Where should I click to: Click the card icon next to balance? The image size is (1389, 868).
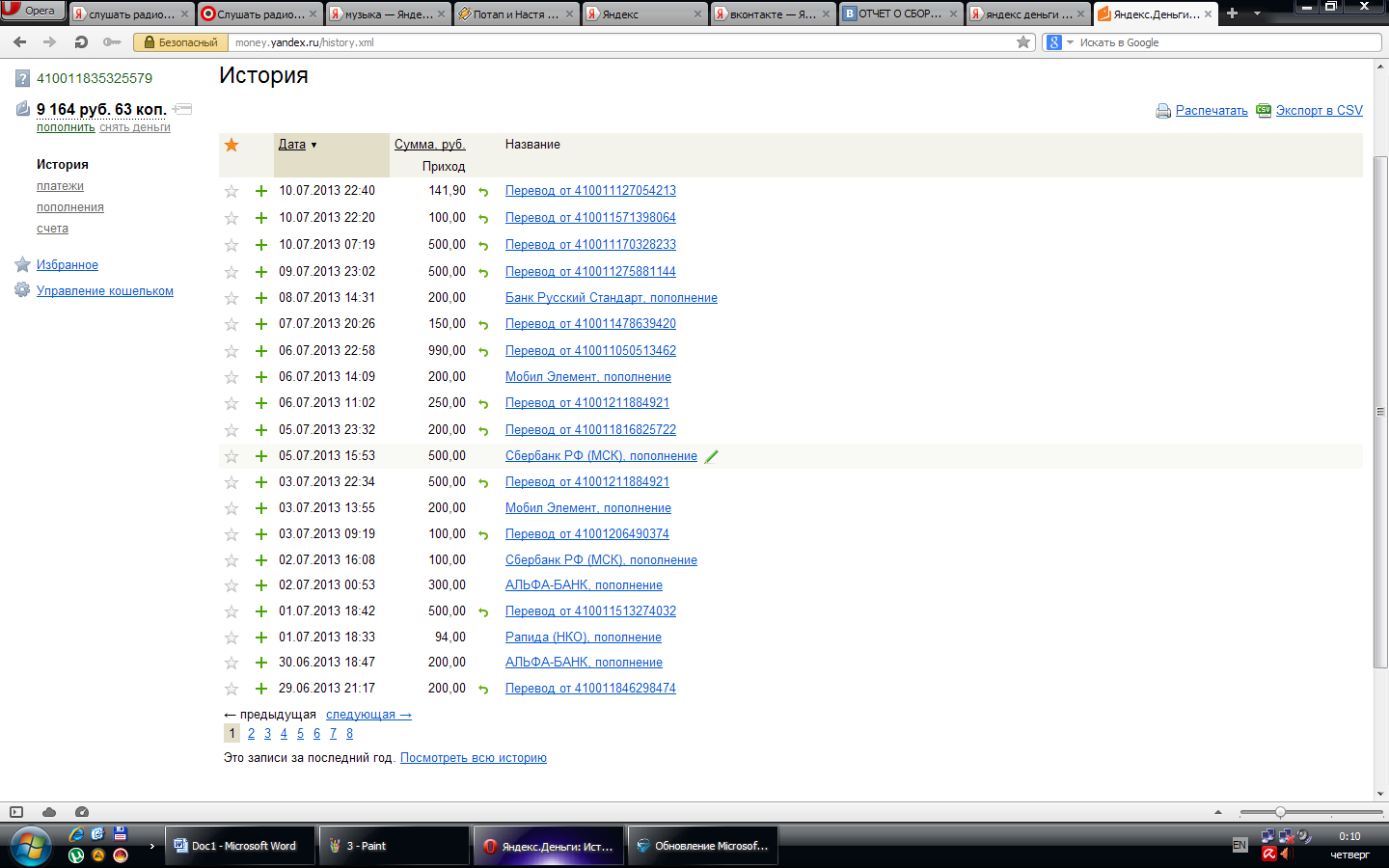pos(183,109)
